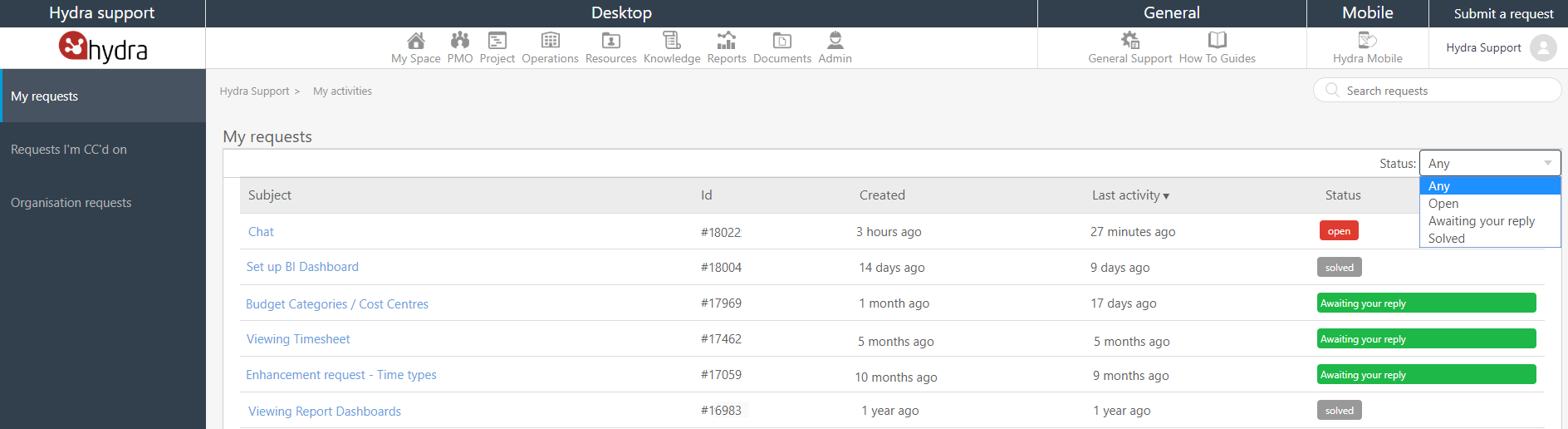Open the 'Set up BI Dashboard' request

pyautogui.click(x=302, y=267)
